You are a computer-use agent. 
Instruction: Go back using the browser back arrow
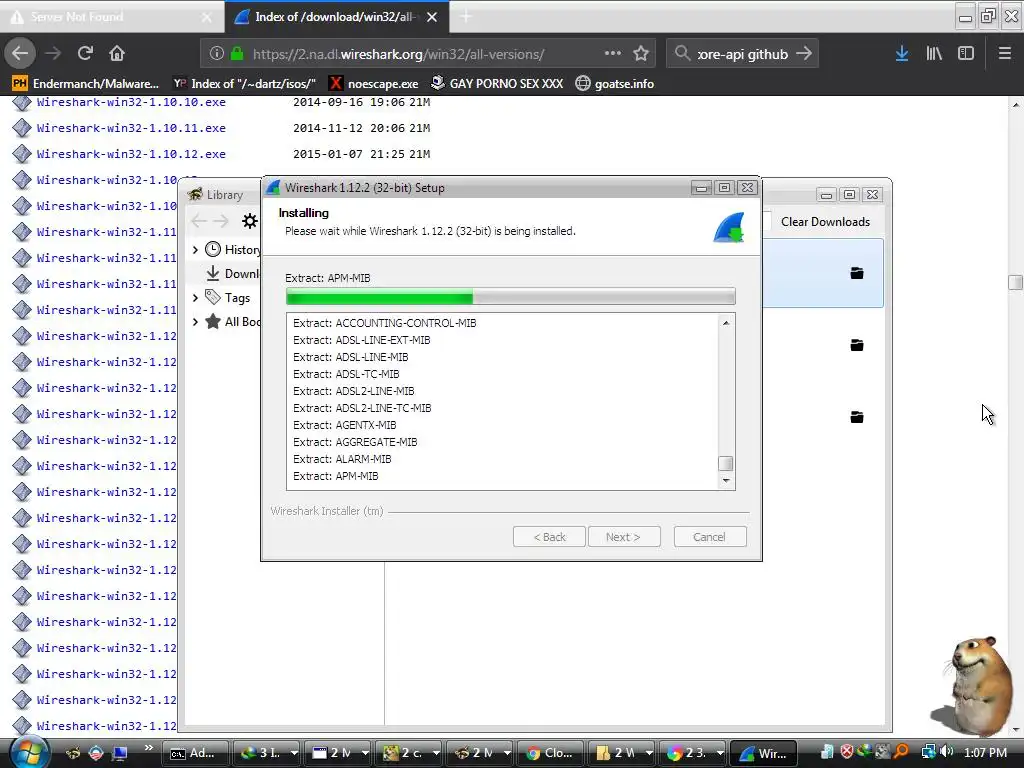tap(20, 53)
